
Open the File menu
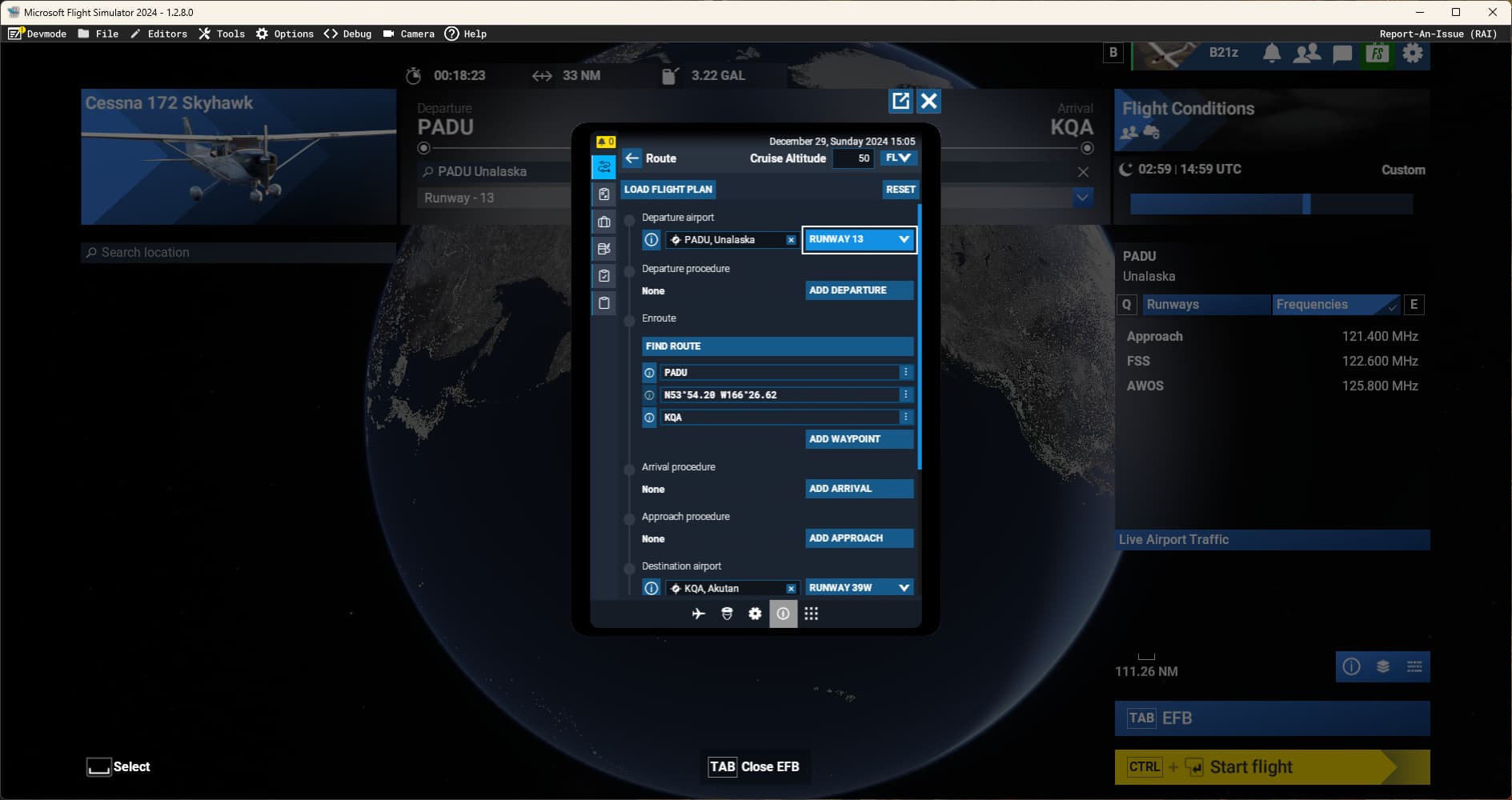point(98,34)
